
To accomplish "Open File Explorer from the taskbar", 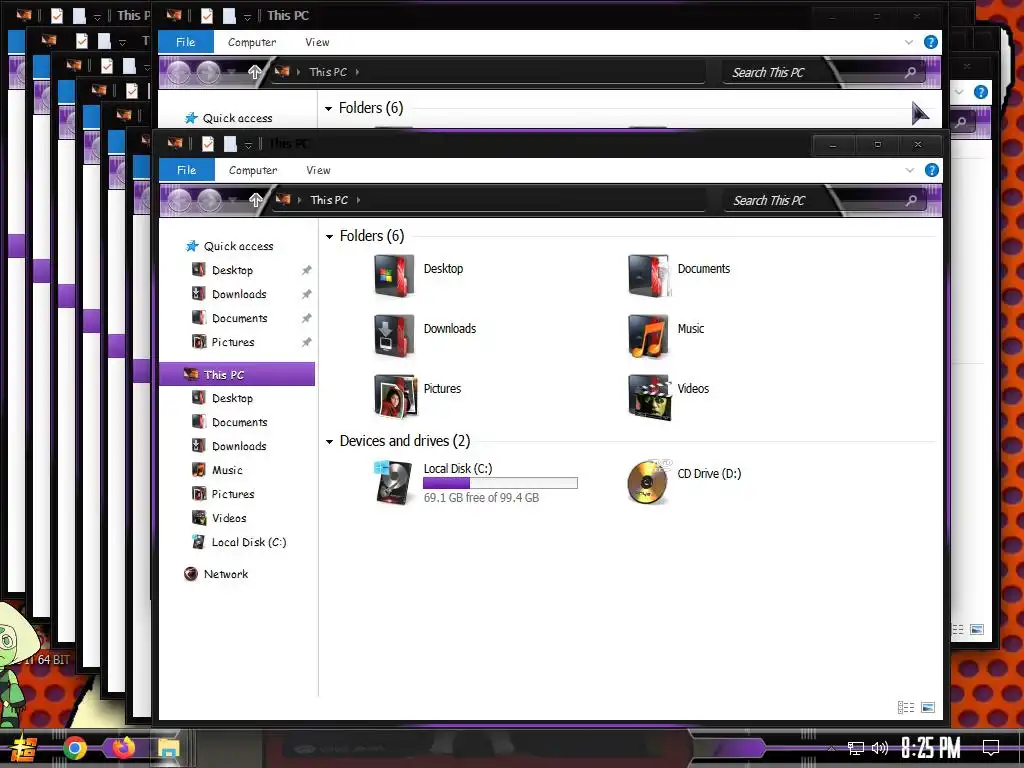I will [x=168, y=748].
